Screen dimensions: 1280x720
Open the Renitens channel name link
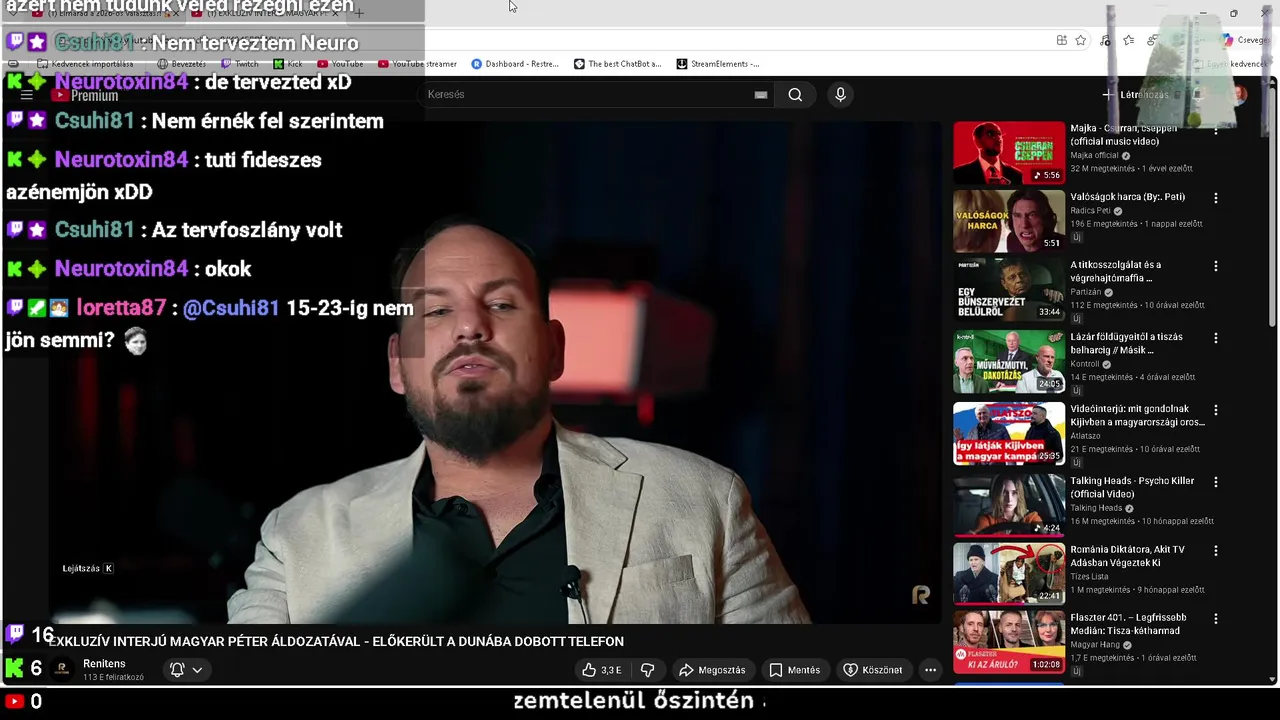coord(104,664)
